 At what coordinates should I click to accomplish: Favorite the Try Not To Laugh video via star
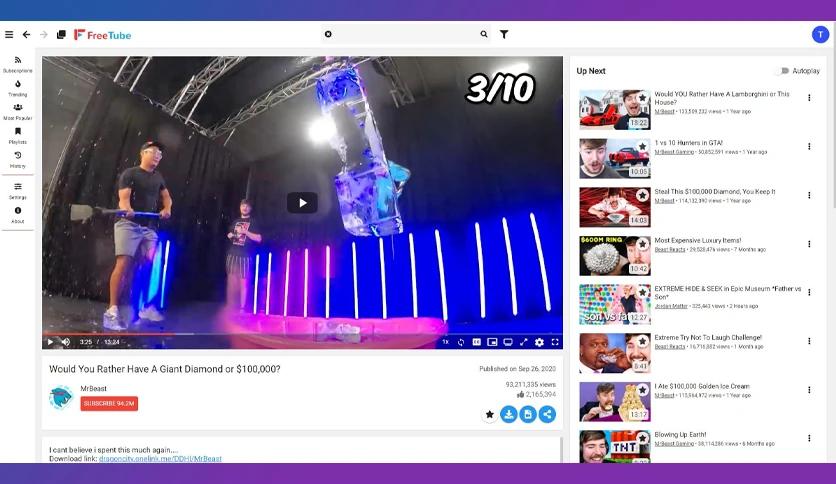pyautogui.click(x=642, y=341)
